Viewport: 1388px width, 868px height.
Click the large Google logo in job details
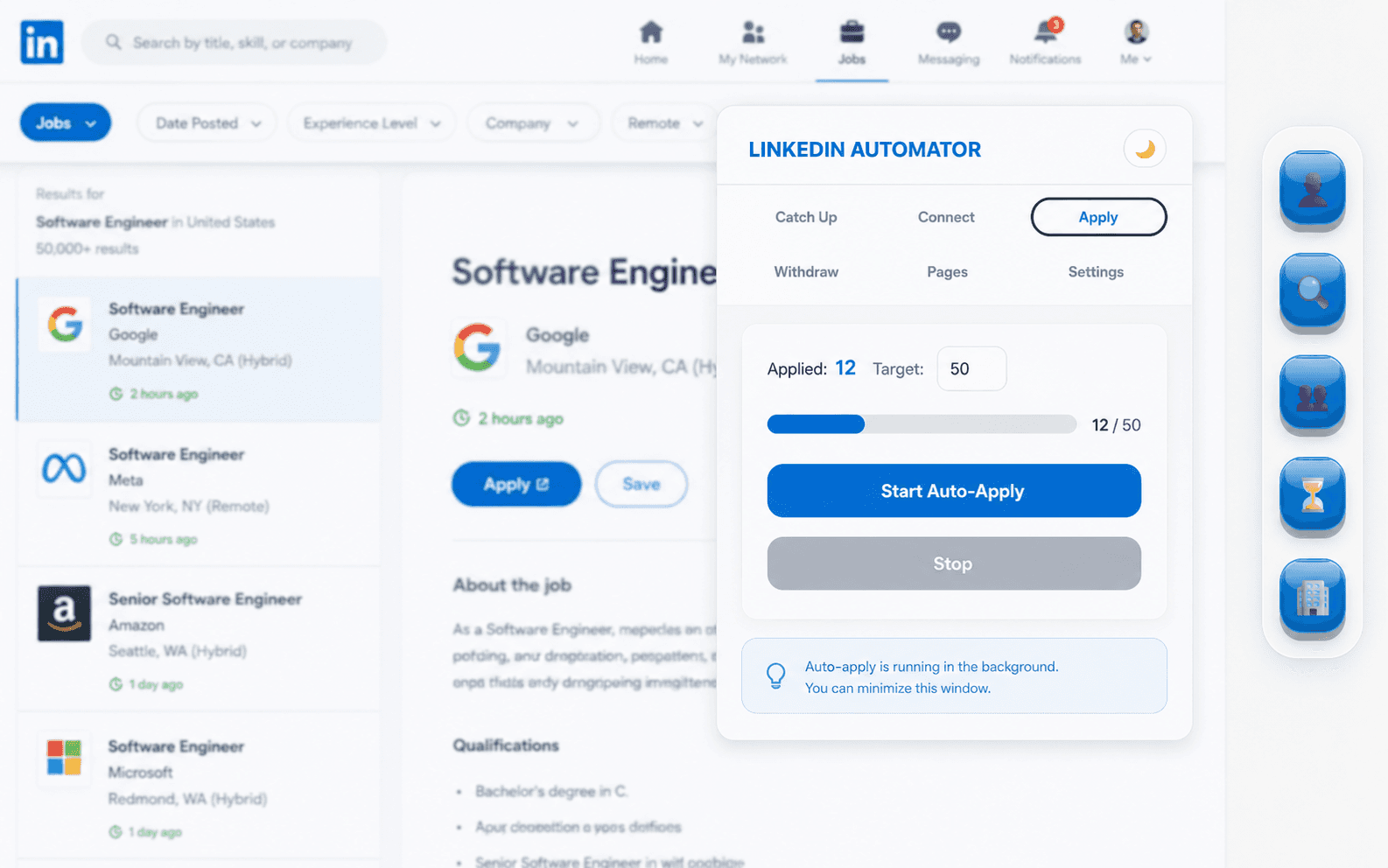[x=478, y=347]
